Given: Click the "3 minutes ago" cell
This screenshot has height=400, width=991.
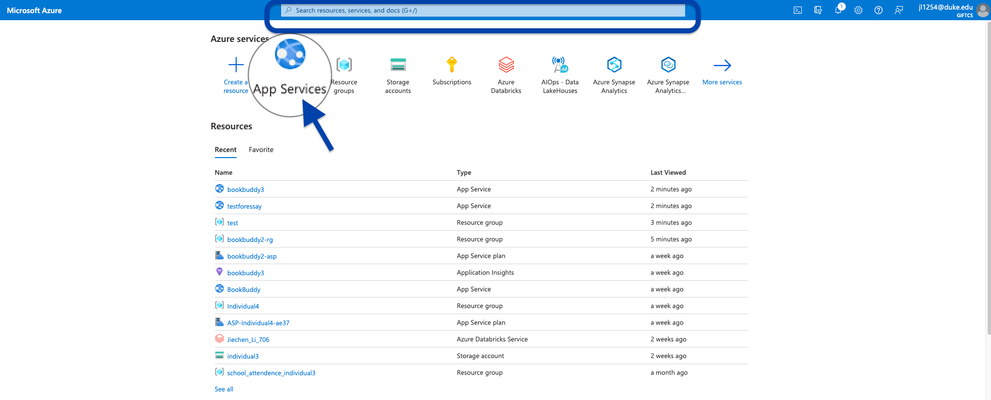Looking at the screenshot, I should 671,223.
